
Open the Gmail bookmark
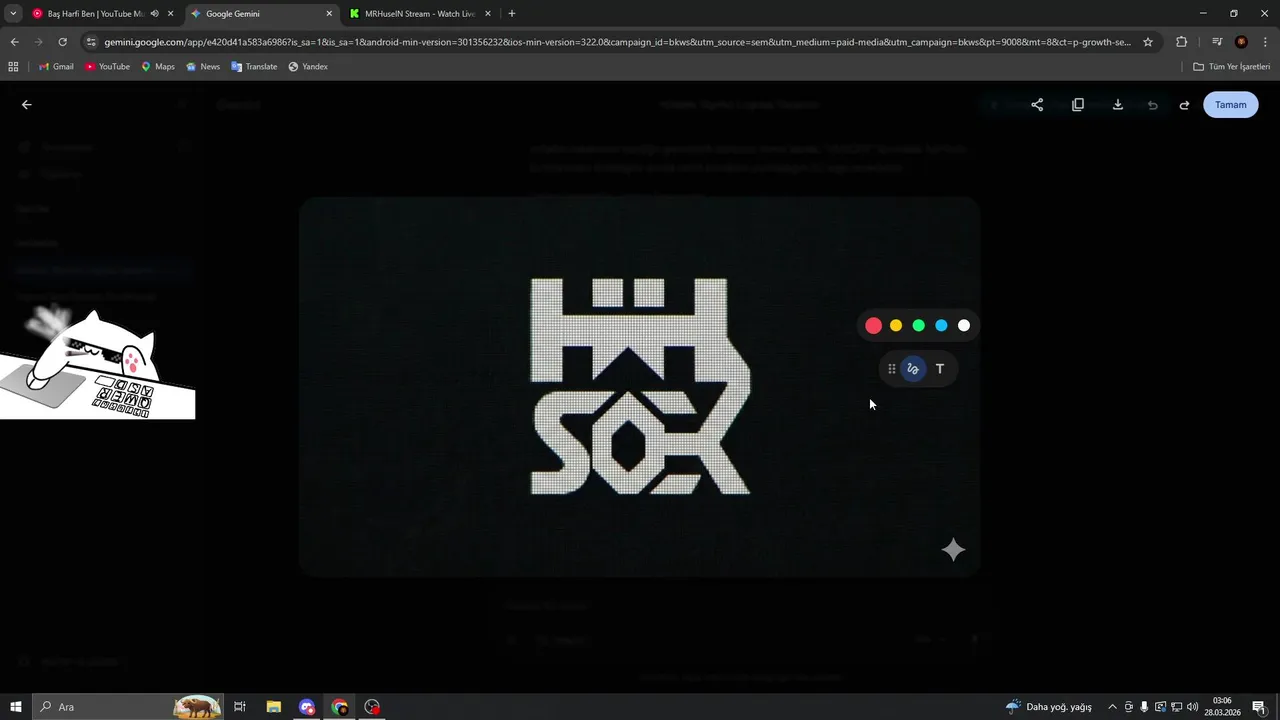pyautogui.click(x=56, y=67)
